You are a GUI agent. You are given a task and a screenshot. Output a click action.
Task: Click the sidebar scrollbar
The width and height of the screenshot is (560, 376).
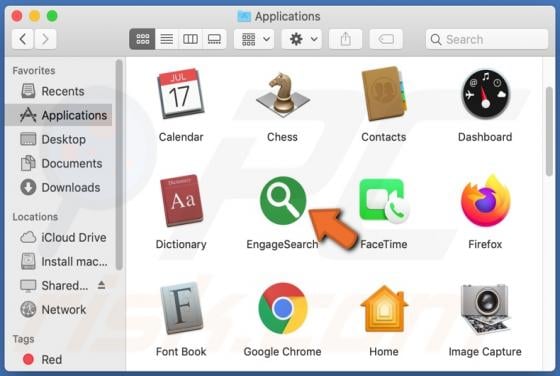click(x=119, y=164)
